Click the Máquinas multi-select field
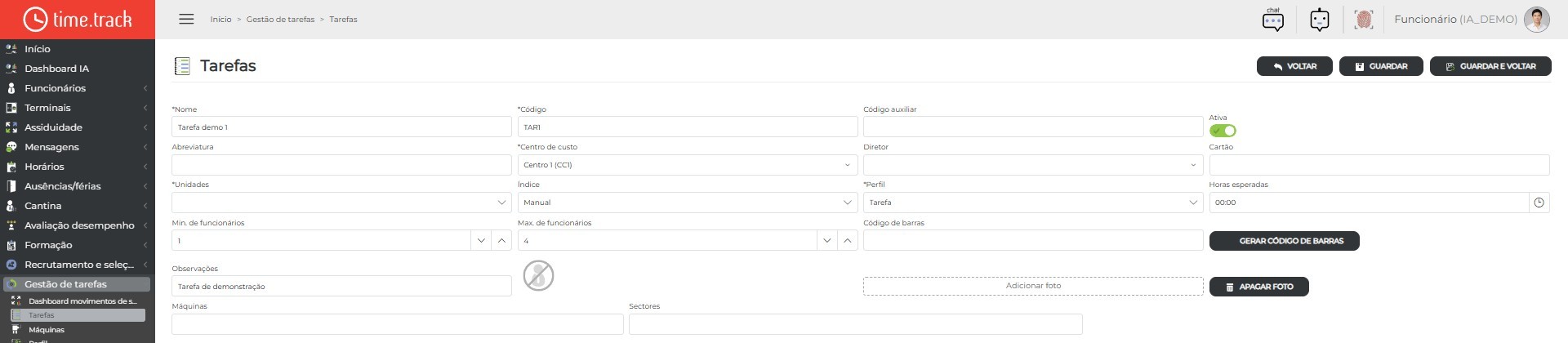This screenshot has height=343, width=1568. pos(398,323)
